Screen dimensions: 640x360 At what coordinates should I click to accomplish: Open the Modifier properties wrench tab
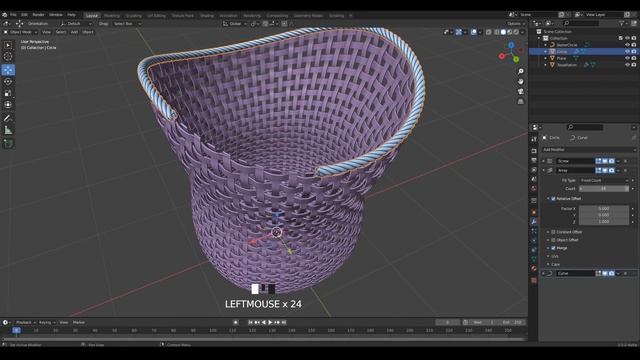(x=534, y=222)
